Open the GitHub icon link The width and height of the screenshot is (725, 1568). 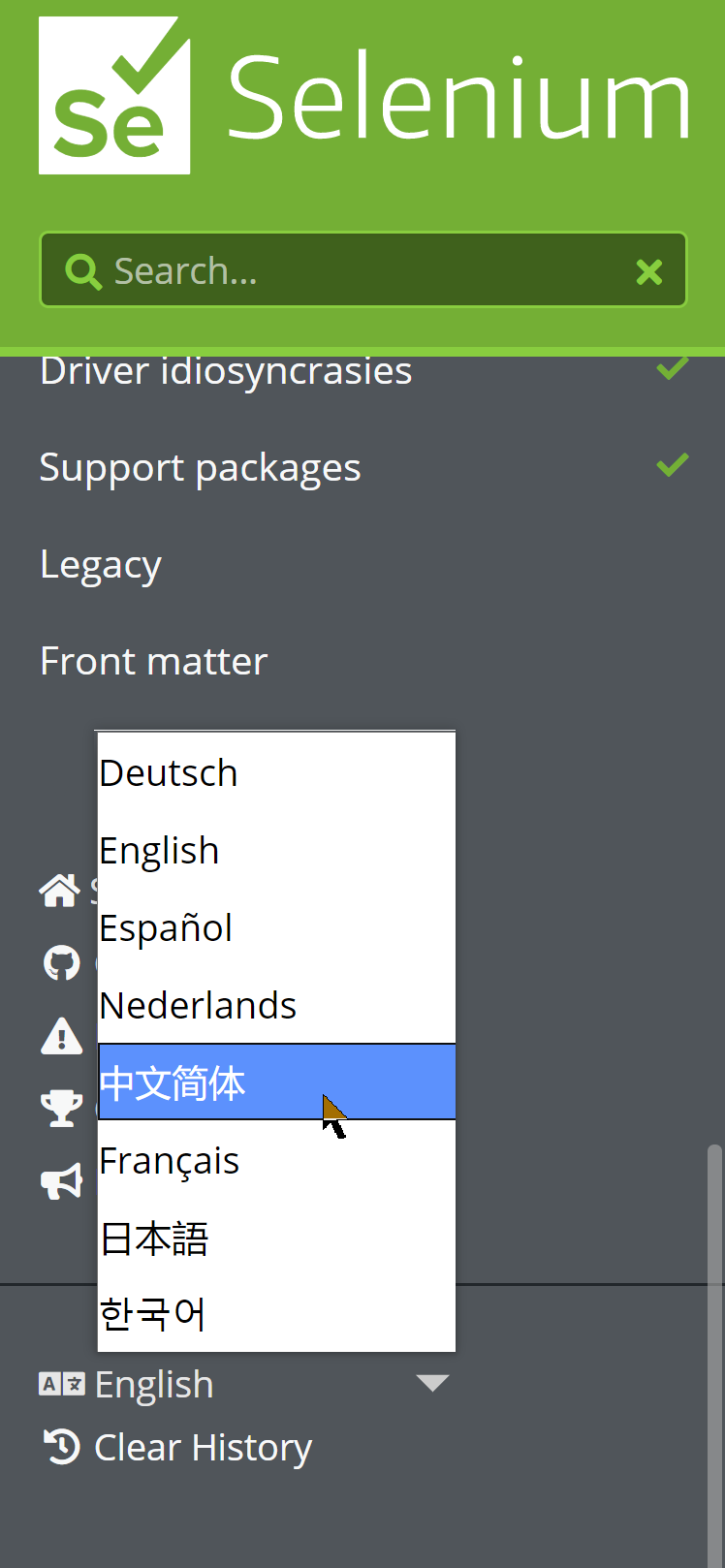(61, 963)
